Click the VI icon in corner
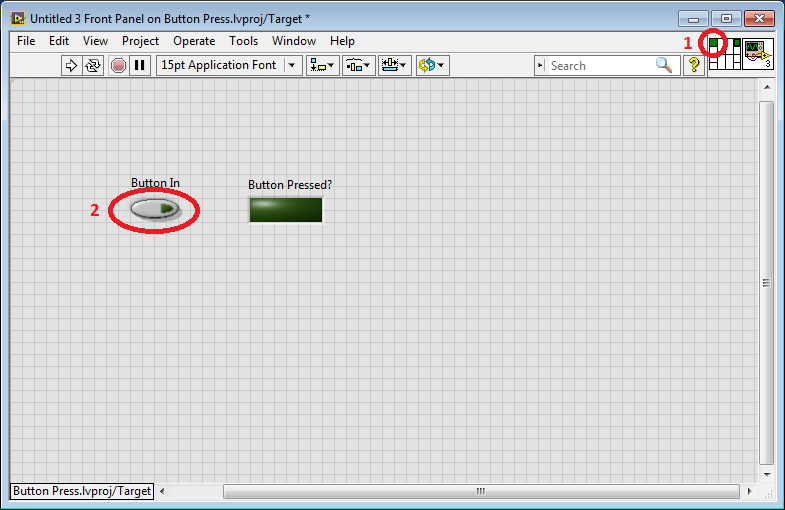Viewport: 785px width, 510px height. pyautogui.click(x=758, y=54)
